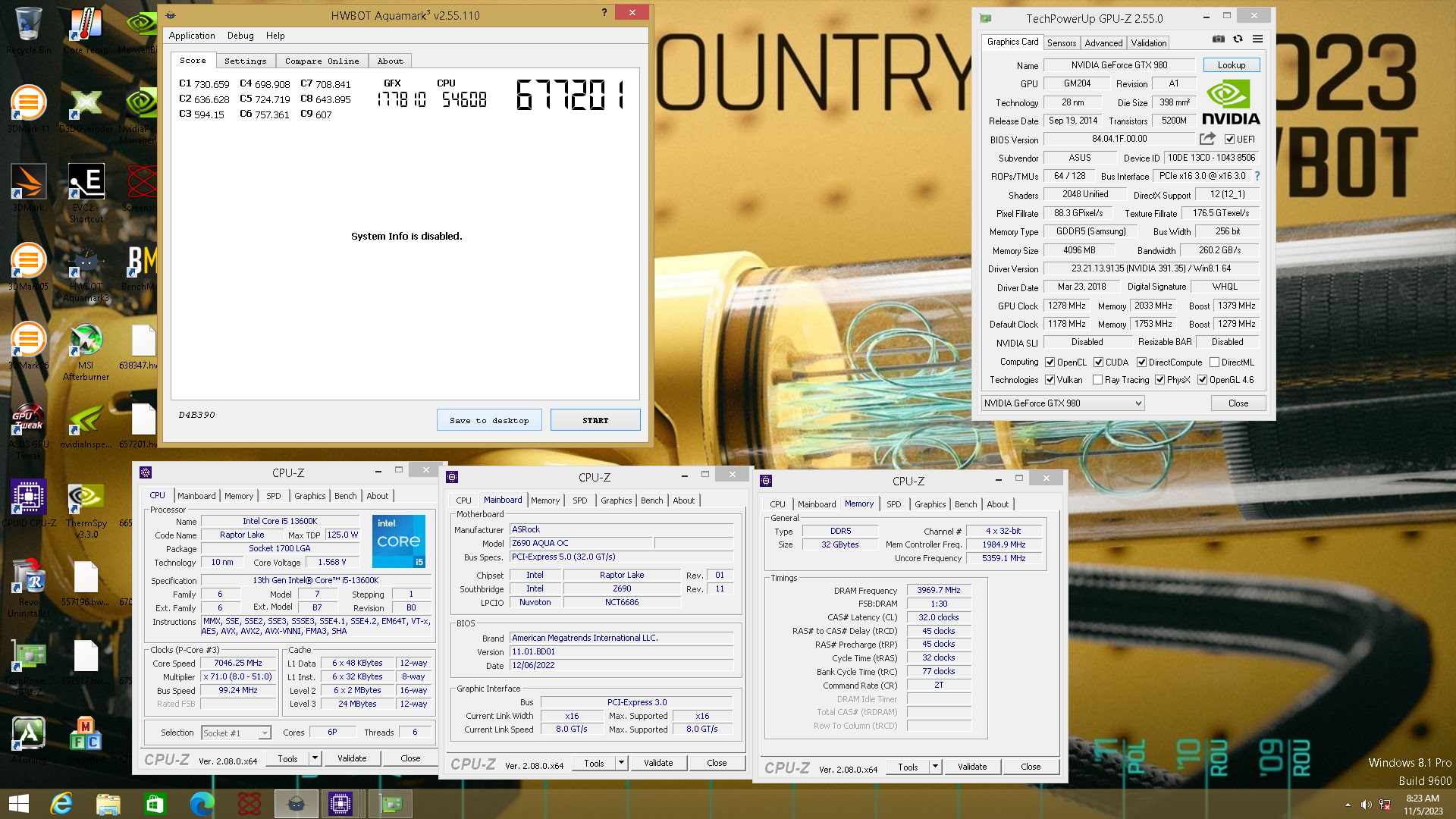The height and width of the screenshot is (819, 1456).
Task: Switch to the GPU-Z Advanced tab
Action: (1103, 43)
